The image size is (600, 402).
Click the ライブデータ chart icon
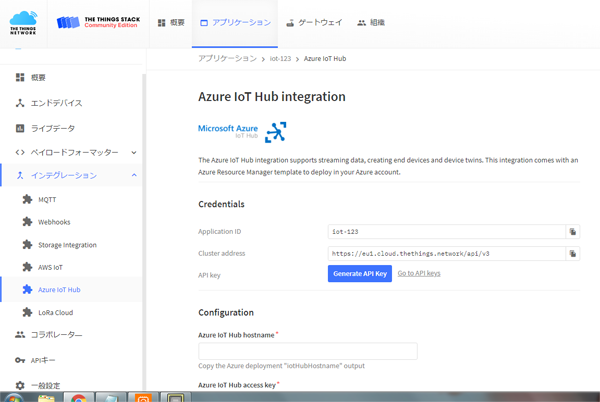[20, 128]
